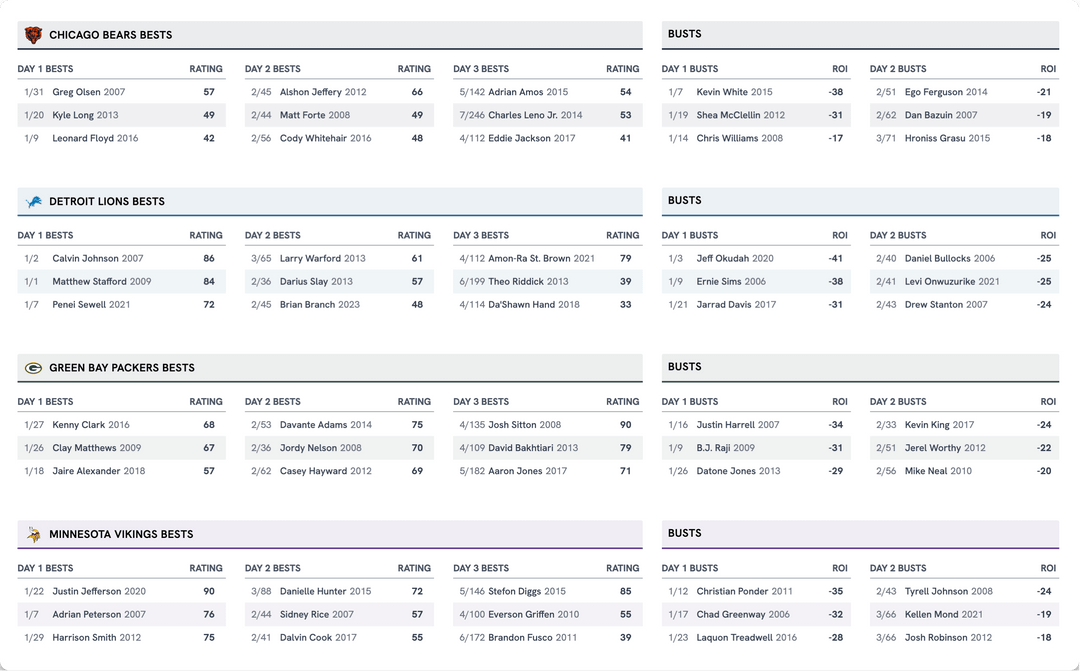Click Matthew Stafford 2009 row
The height and width of the screenshot is (671, 1080).
coord(101,282)
